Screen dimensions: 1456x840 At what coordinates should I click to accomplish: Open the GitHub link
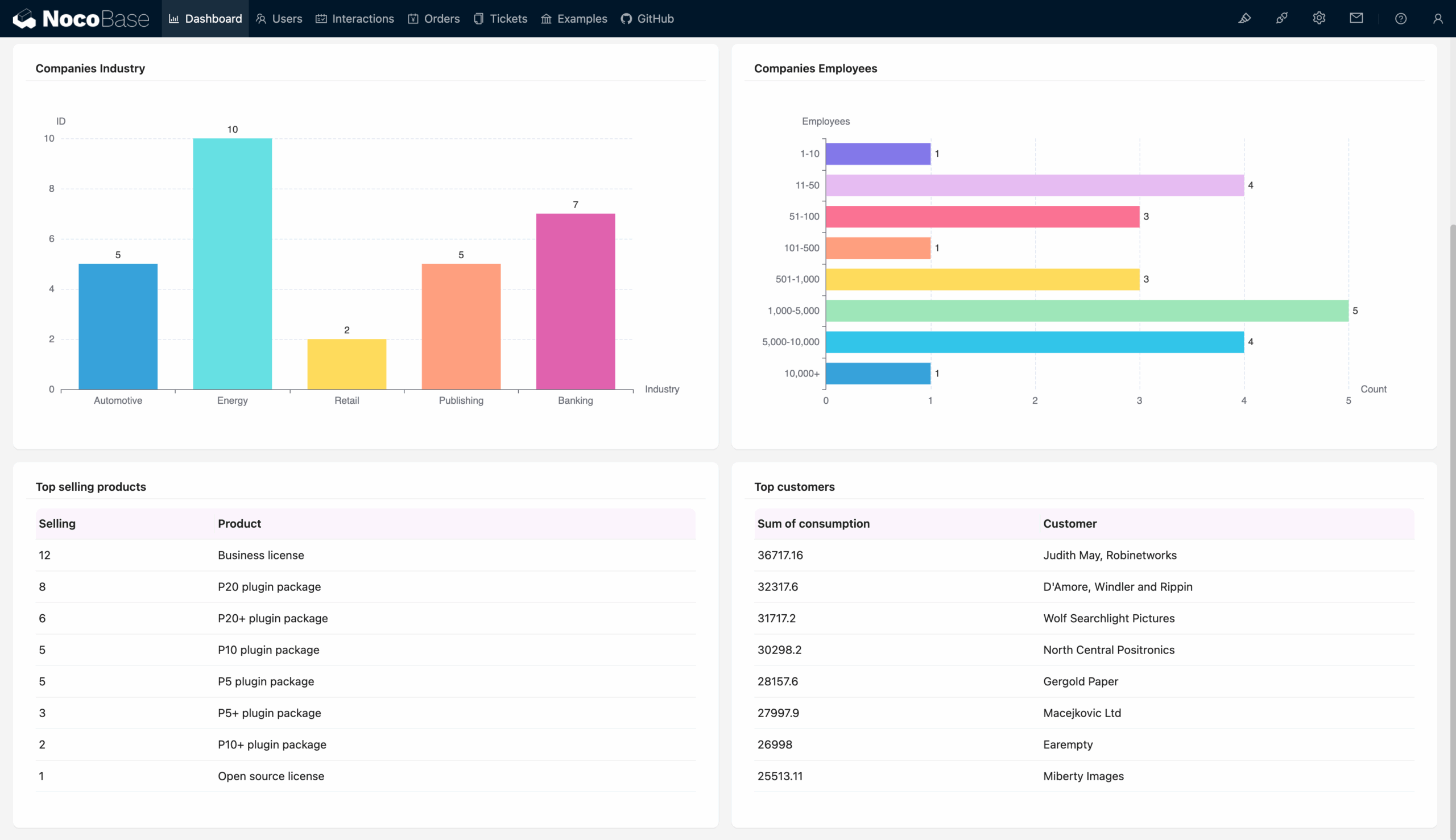[647, 18]
